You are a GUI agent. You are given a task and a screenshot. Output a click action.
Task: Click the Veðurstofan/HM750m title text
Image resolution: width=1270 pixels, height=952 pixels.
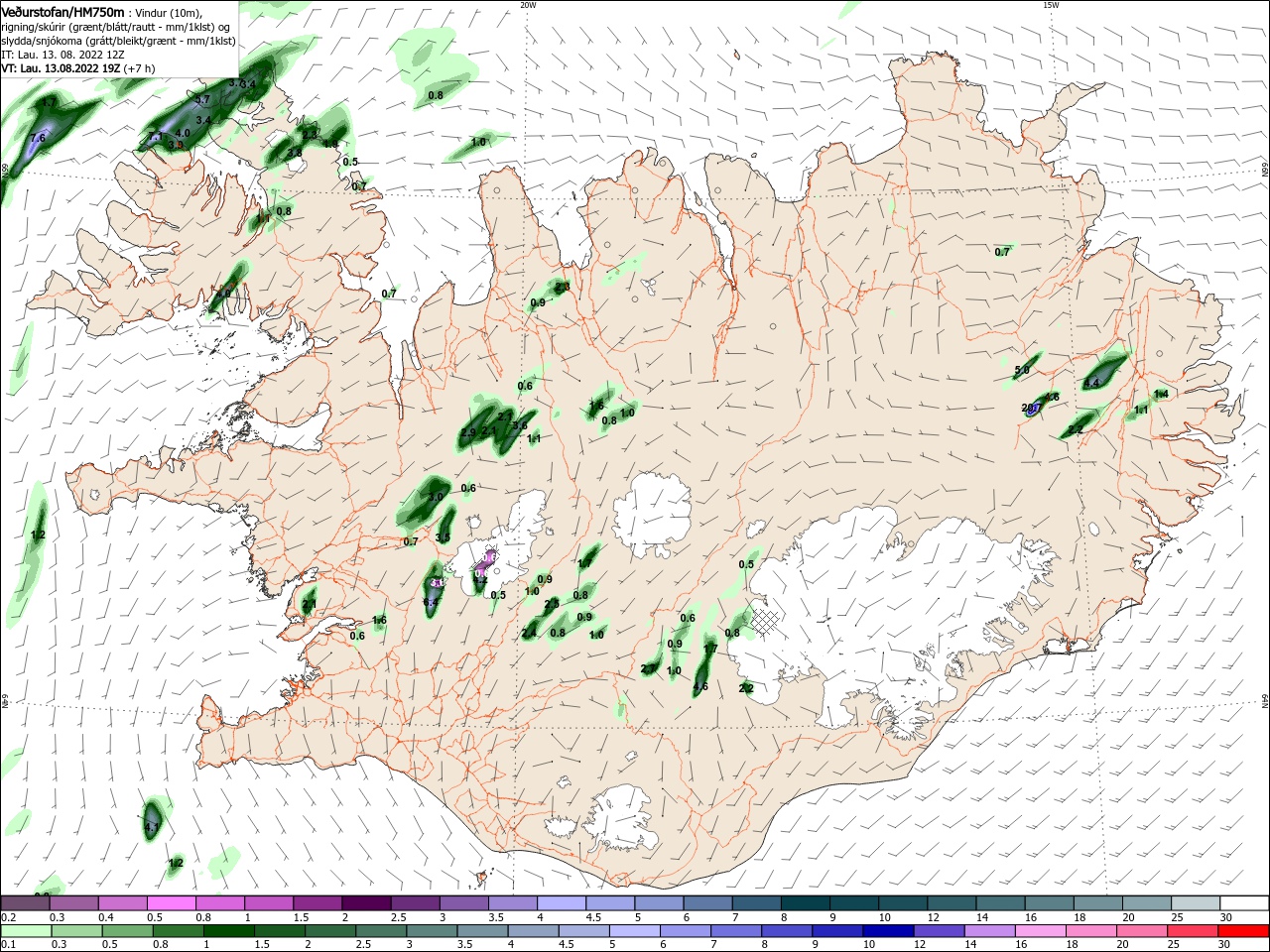point(63,11)
